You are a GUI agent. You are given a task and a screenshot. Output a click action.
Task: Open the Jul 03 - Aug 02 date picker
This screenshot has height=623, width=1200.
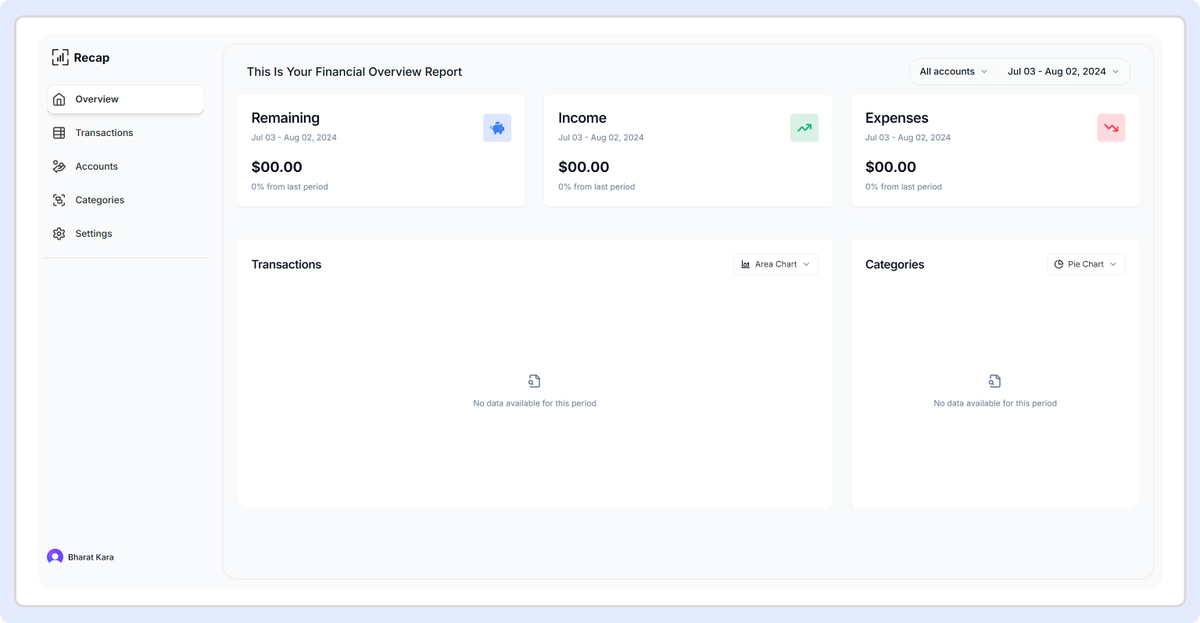1063,72
